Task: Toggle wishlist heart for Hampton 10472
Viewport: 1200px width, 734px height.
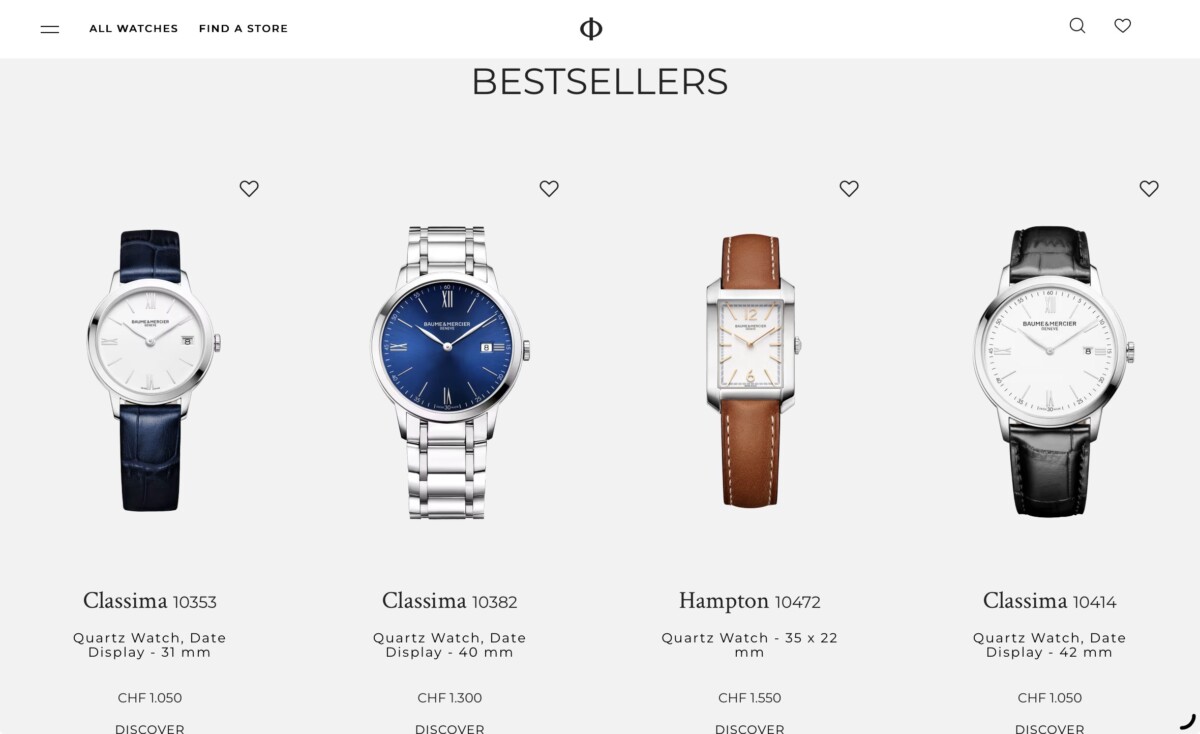Action: point(849,188)
